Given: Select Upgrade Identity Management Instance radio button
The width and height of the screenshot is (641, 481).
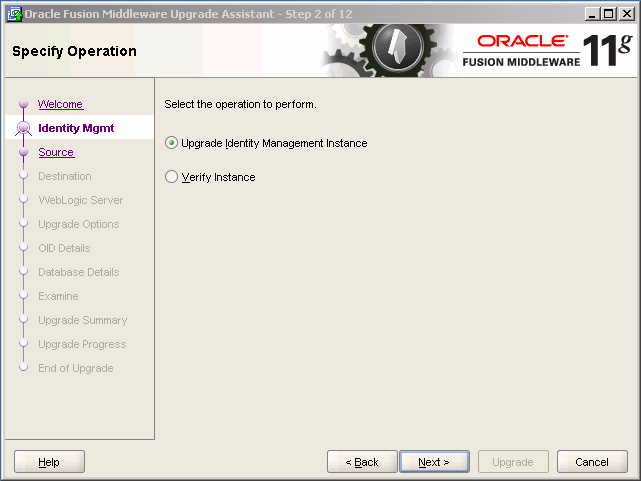Looking at the screenshot, I should pyautogui.click(x=171, y=143).
